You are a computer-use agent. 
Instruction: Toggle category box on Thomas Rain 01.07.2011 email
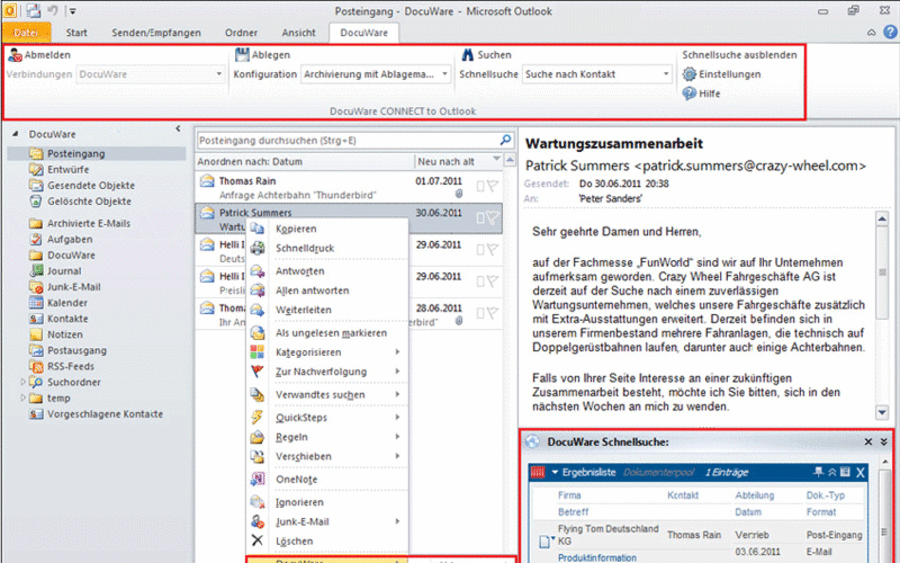click(480, 185)
